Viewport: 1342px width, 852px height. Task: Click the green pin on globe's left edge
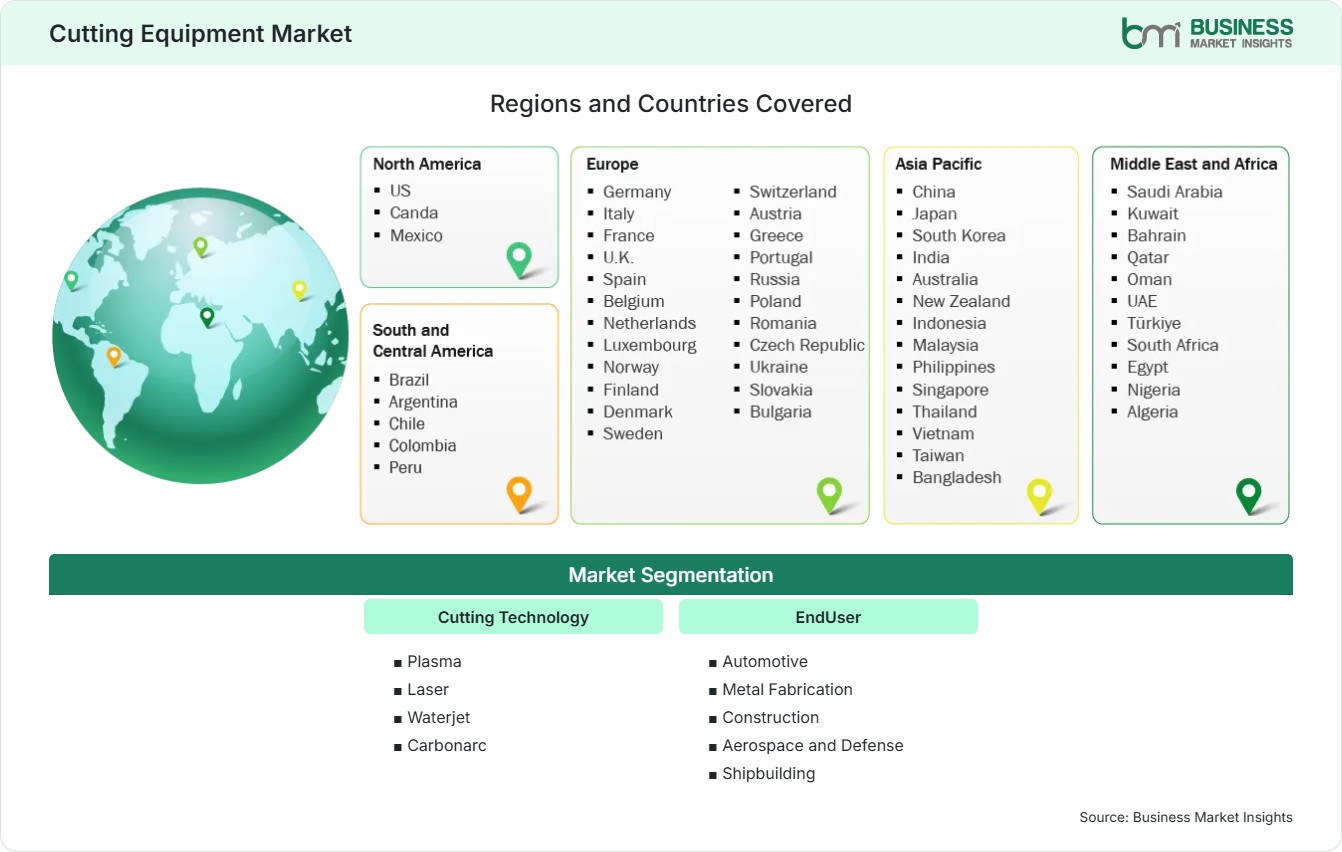[x=71, y=280]
